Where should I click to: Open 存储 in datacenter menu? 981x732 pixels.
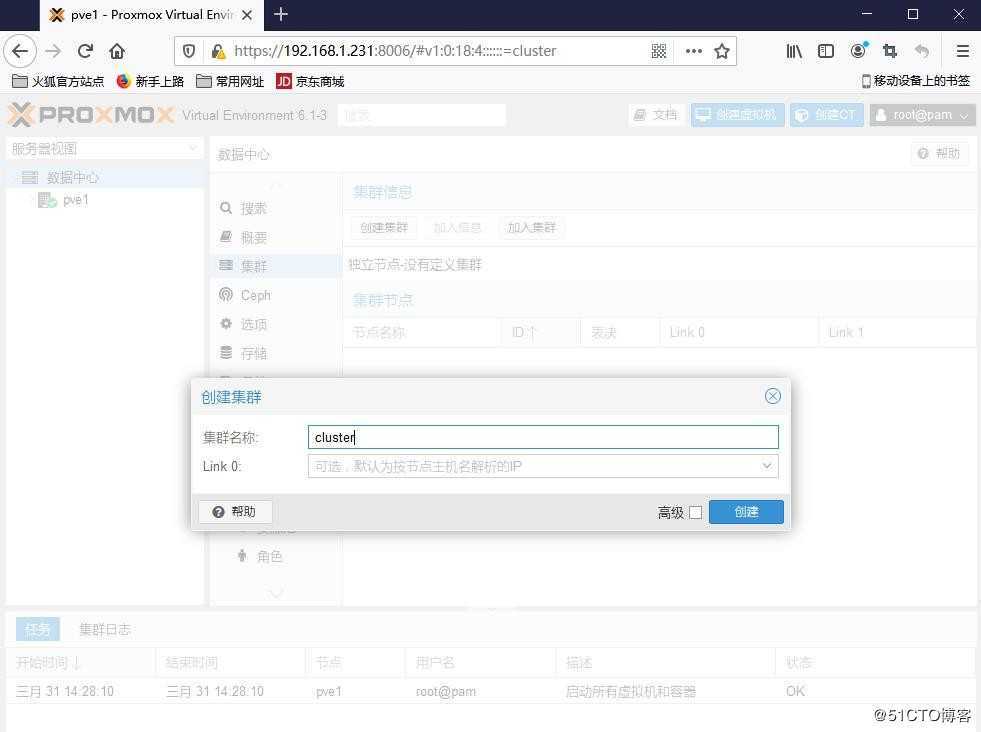pyautogui.click(x=276, y=353)
